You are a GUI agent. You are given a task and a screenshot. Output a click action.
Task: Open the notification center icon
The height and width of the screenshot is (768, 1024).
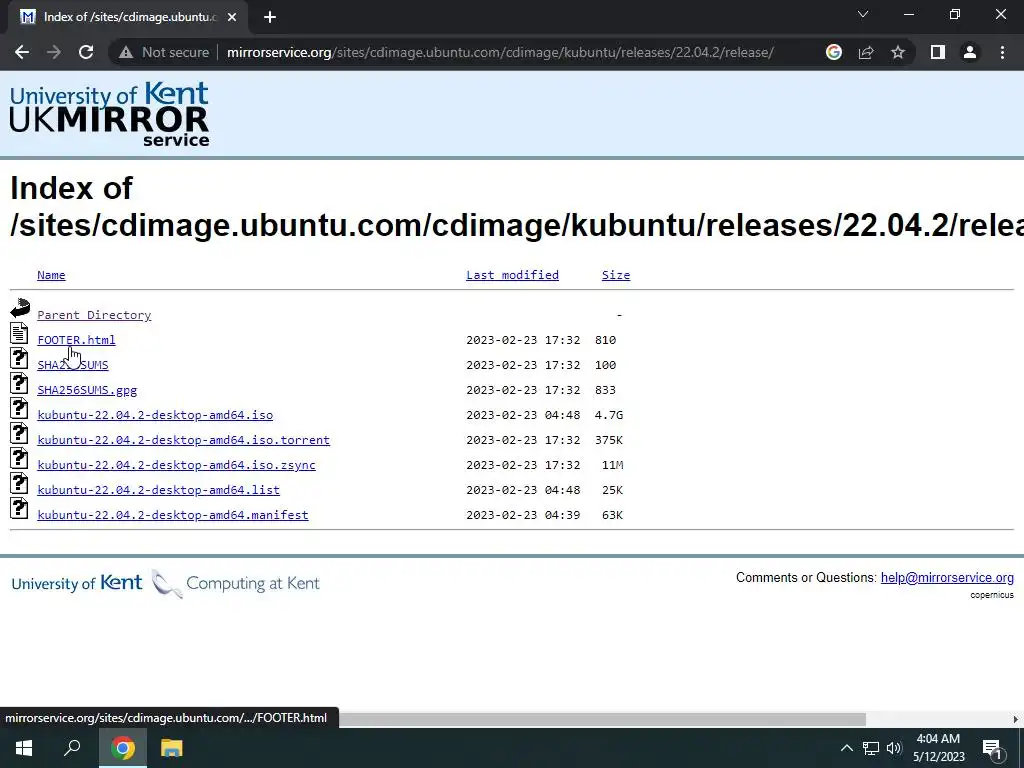pyautogui.click(x=992, y=748)
